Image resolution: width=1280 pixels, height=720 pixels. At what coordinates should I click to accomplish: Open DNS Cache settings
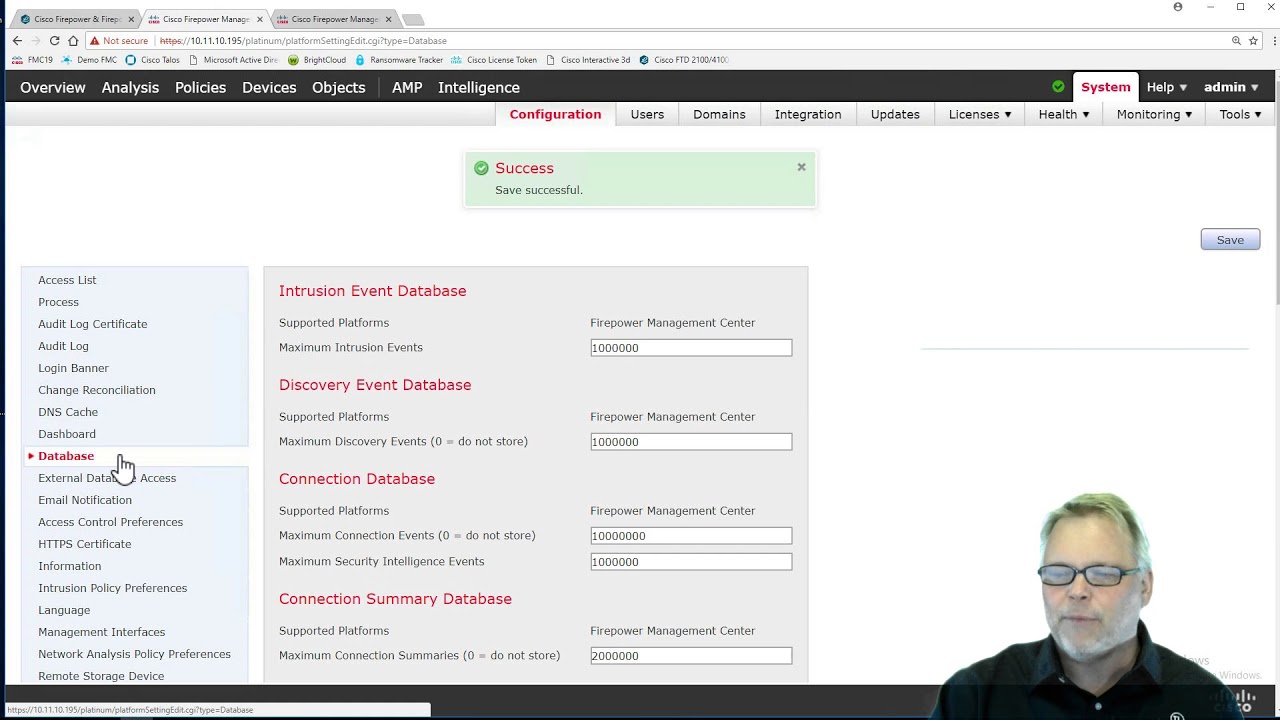[68, 412]
